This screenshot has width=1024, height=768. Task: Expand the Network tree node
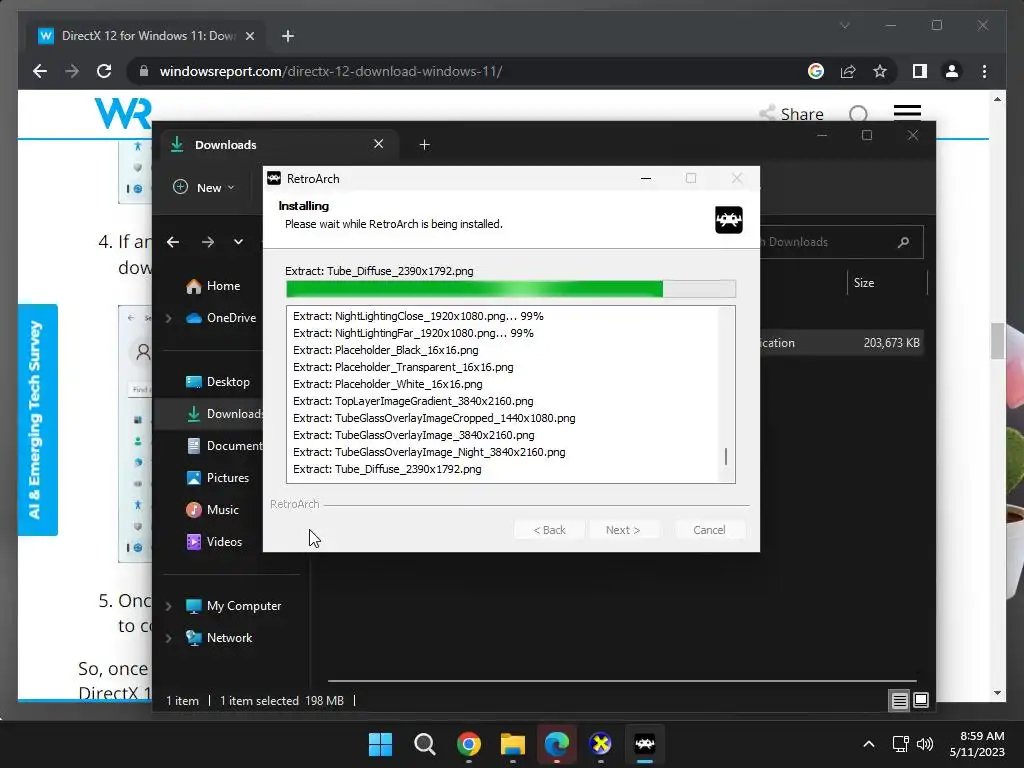pos(168,638)
